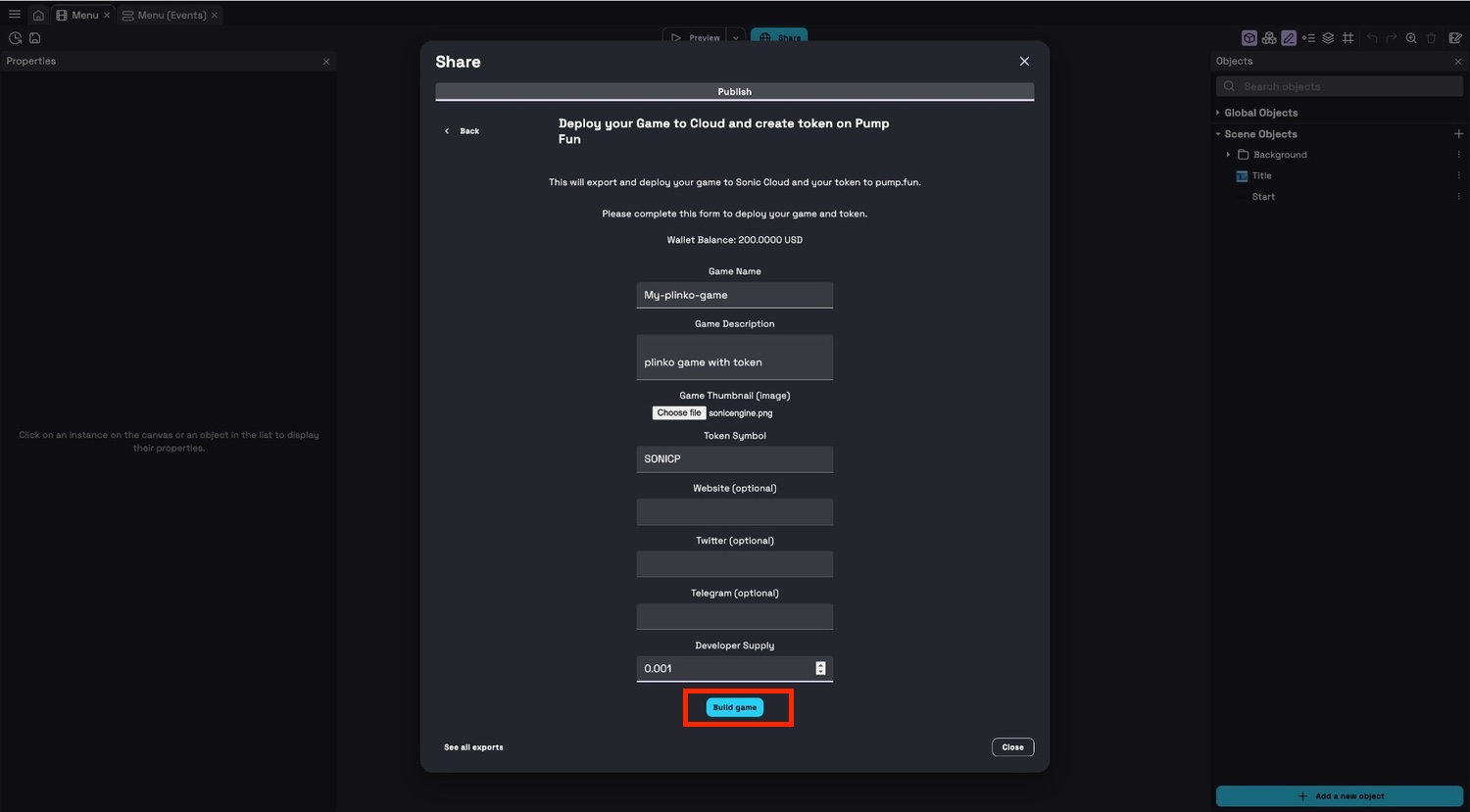
Task: Focus the Game Description field
Action: (735, 358)
